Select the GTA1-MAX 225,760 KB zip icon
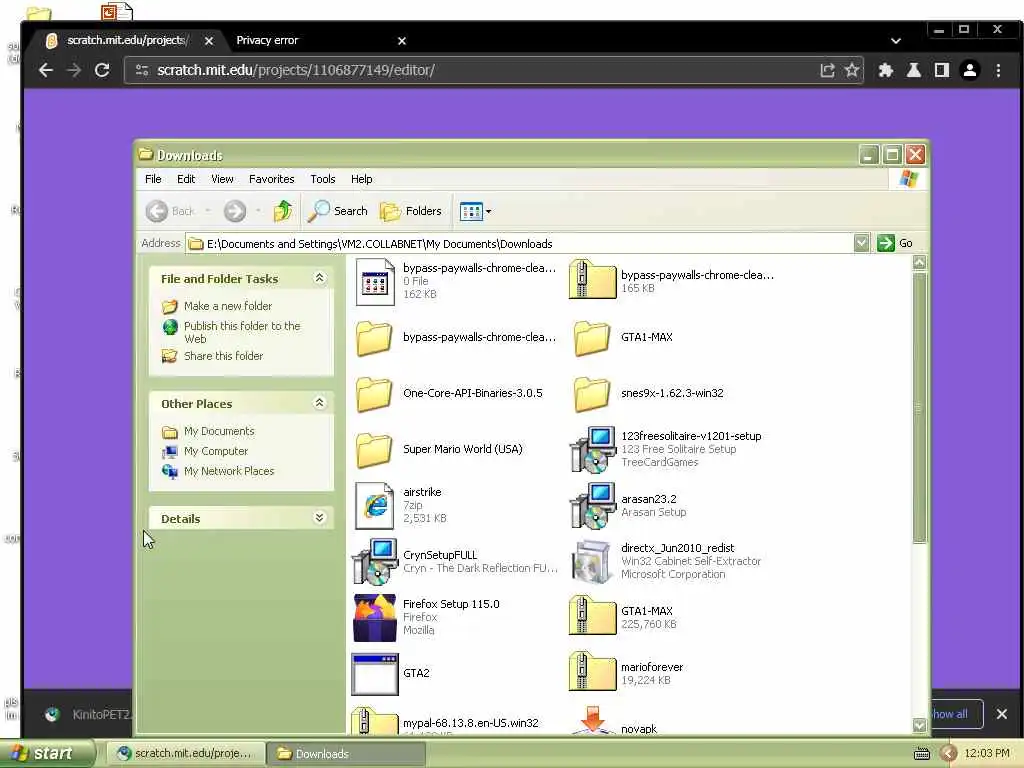Image resolution: width=1024 pixels, height=768 pixels. pos(592,615)
